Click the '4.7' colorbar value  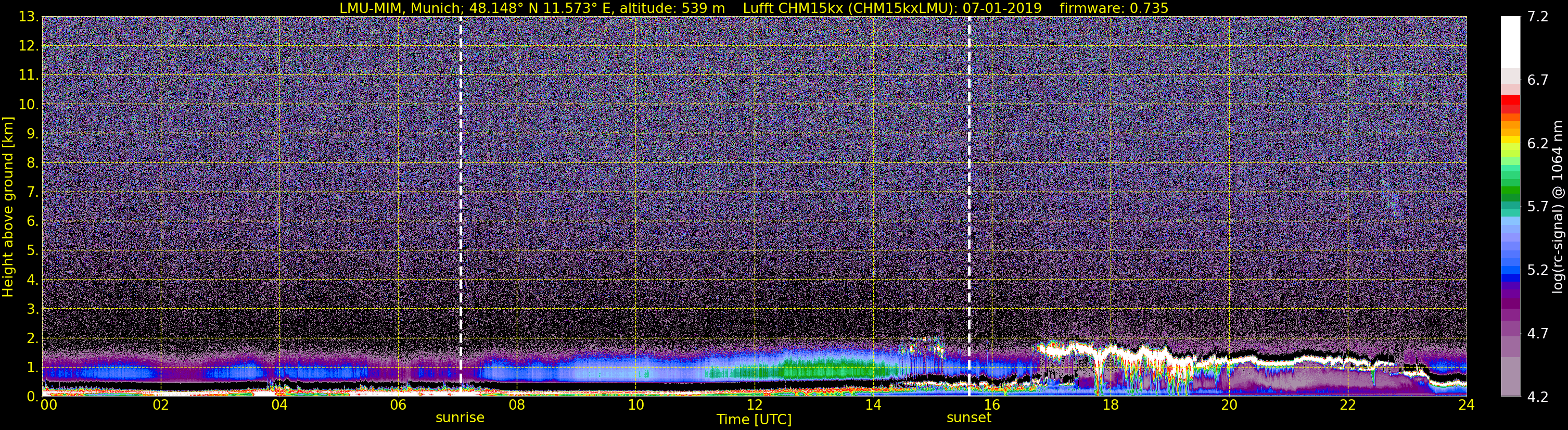(x=1538, y=334)
